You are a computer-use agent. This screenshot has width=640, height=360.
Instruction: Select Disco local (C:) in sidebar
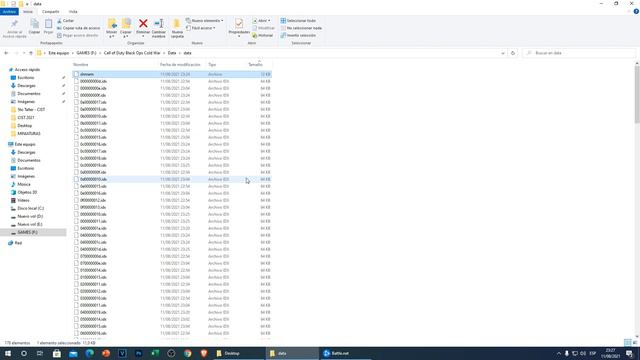coord(30,208)
